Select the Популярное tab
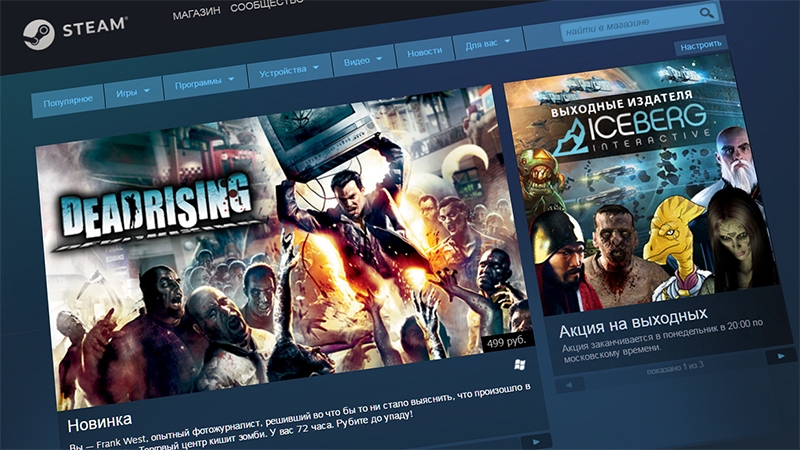The width and height of the screenshot is (800, 450). point(68,101)
